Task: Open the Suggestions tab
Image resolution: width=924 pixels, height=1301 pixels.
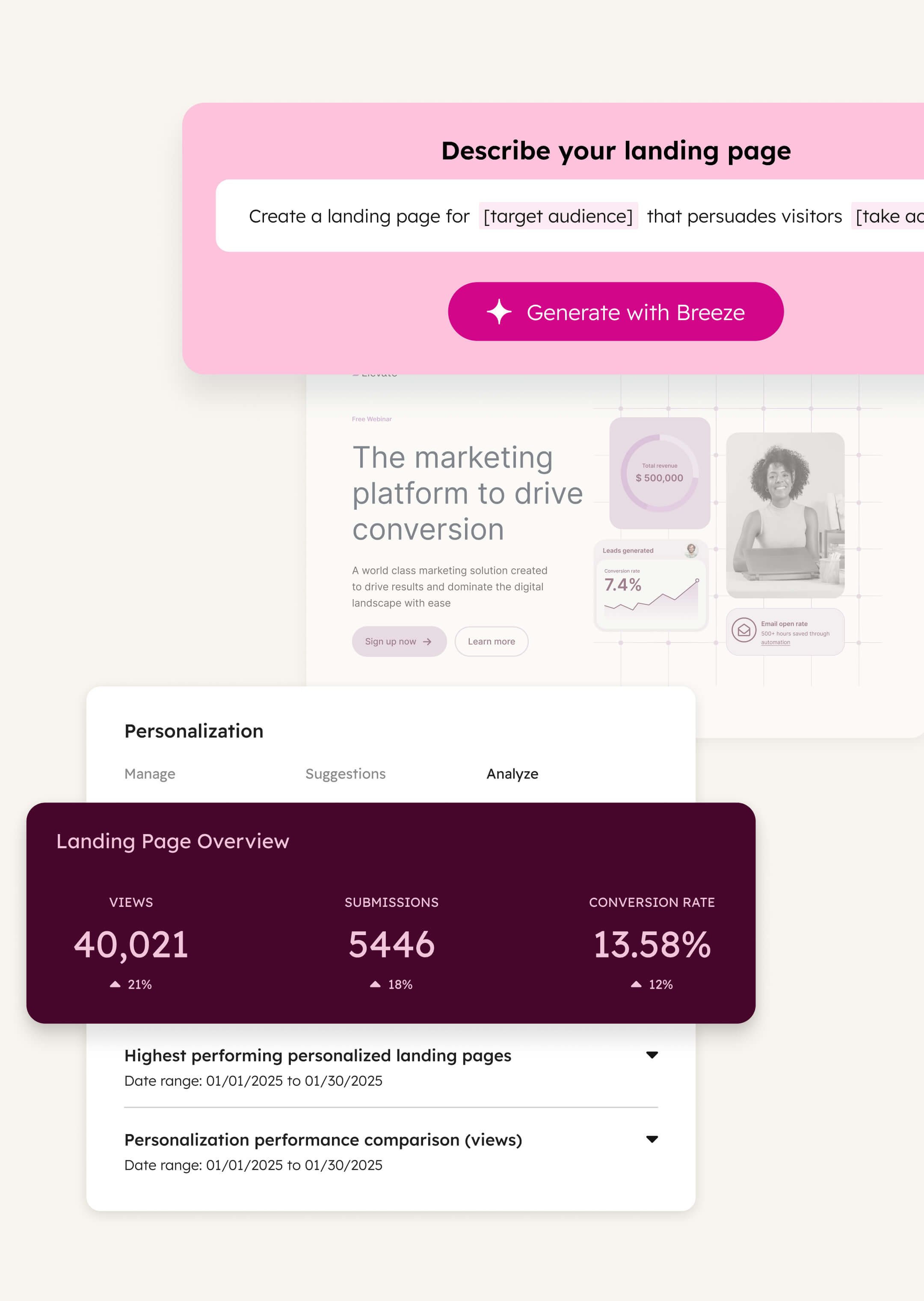Action: (x=345, y=773)
